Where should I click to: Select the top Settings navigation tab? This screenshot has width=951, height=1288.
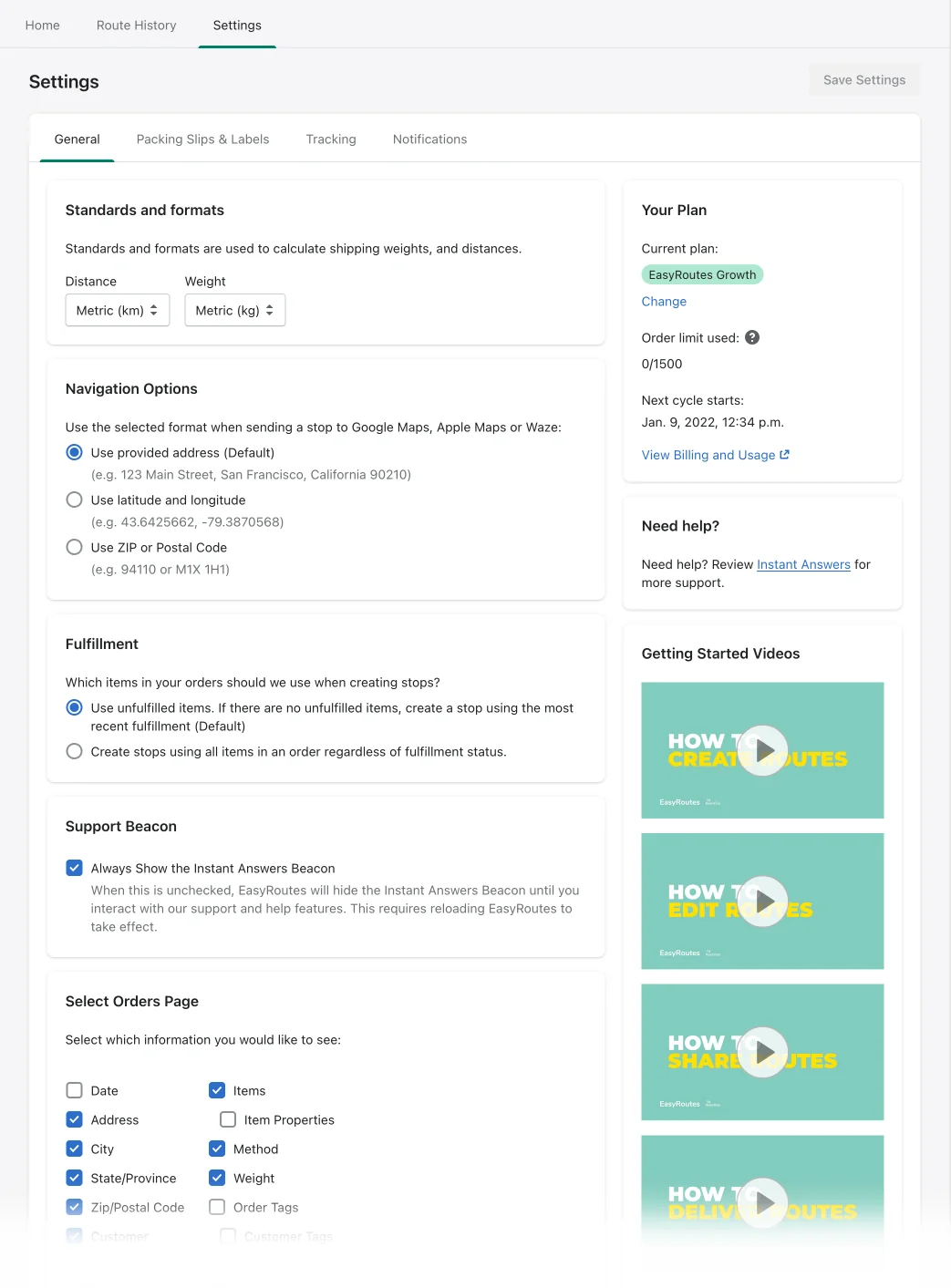[x=237, y=25]
